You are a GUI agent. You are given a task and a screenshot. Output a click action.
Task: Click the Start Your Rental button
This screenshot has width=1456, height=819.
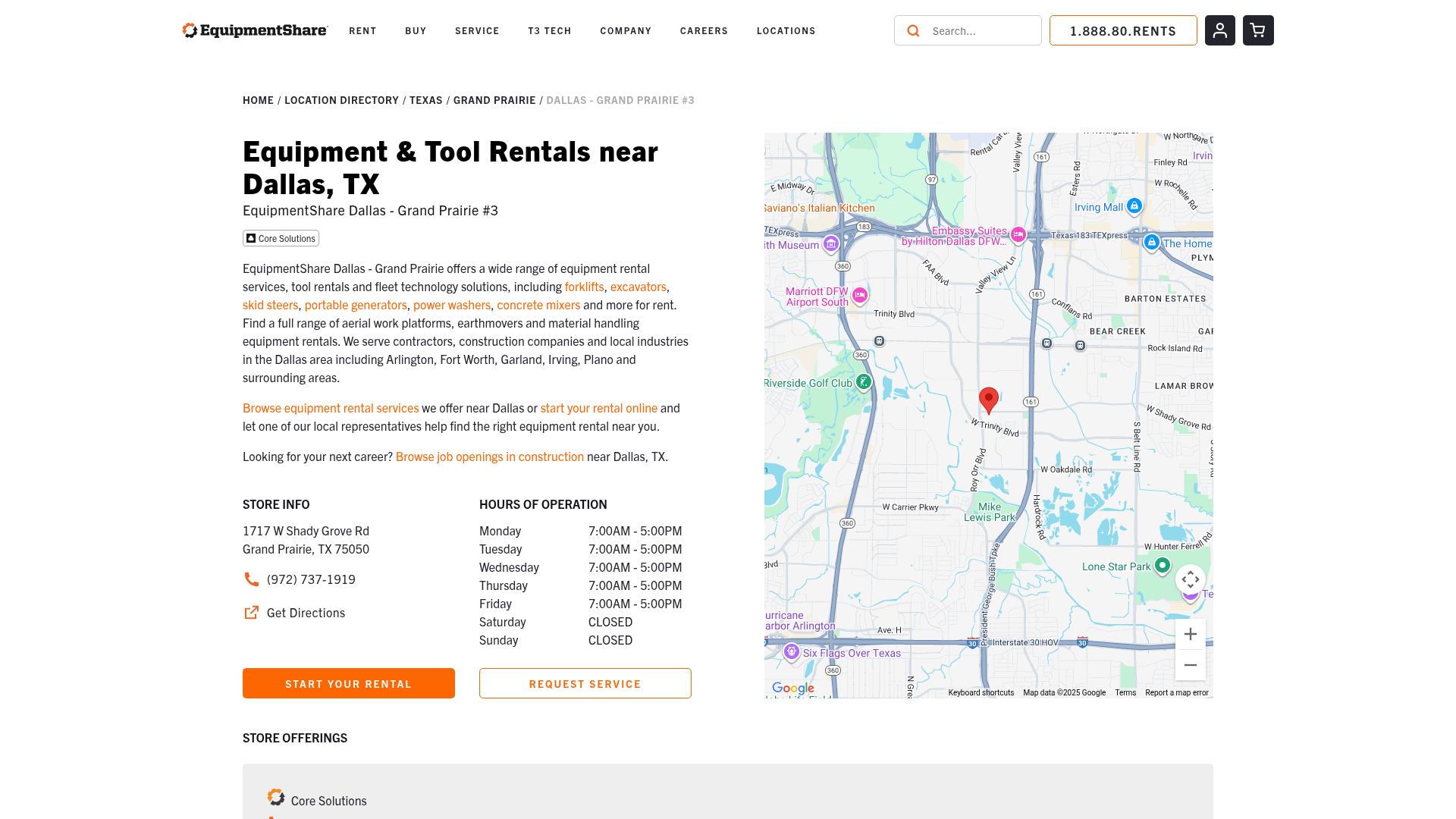(x=349, y=683)
